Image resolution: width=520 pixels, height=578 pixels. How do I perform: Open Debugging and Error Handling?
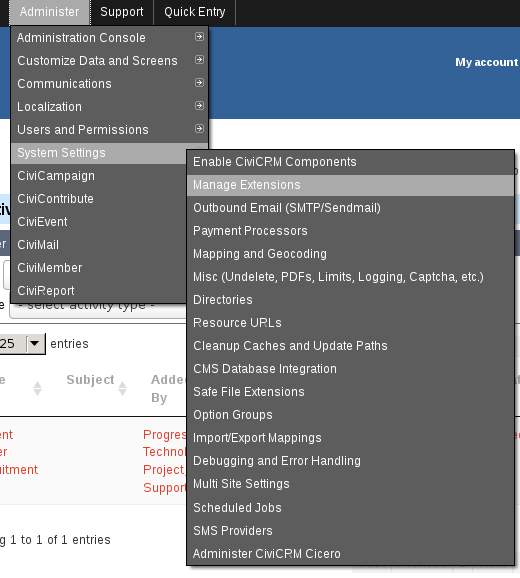(x=350, y=461)
